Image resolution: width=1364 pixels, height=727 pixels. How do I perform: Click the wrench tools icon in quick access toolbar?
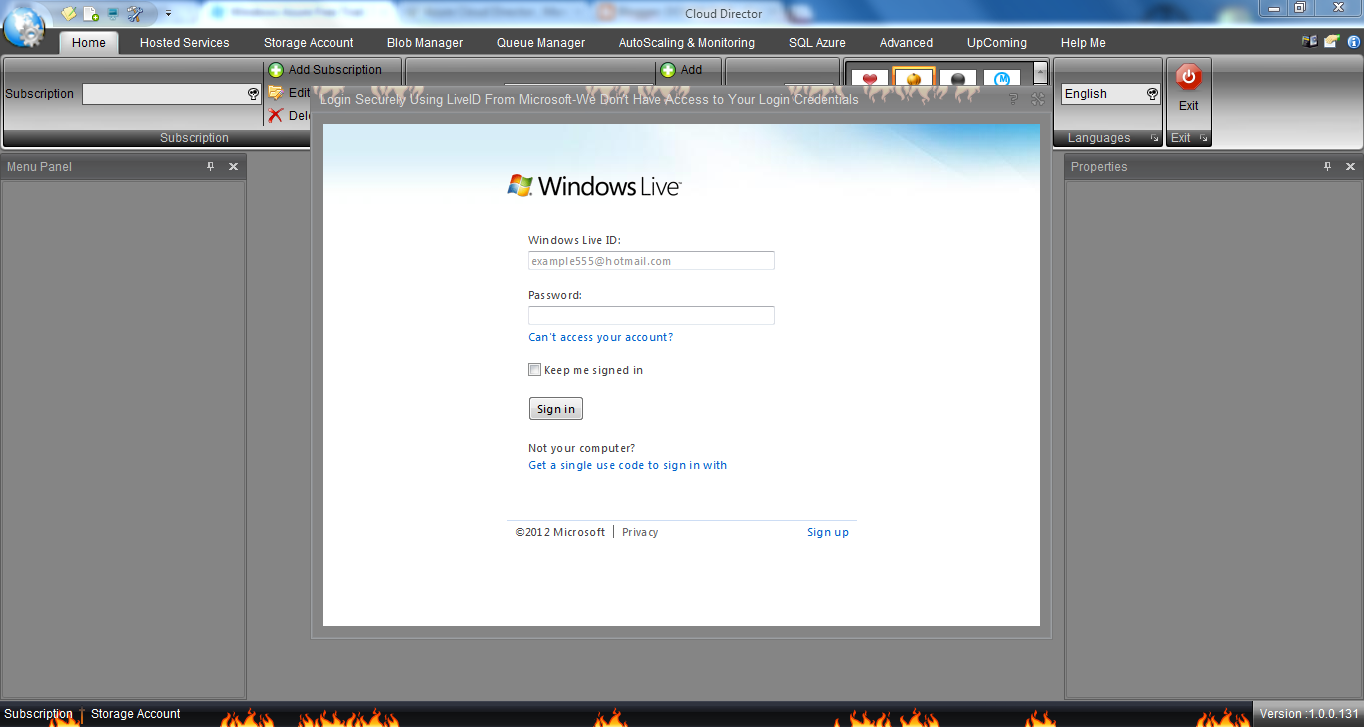click(x=135, y=14)
